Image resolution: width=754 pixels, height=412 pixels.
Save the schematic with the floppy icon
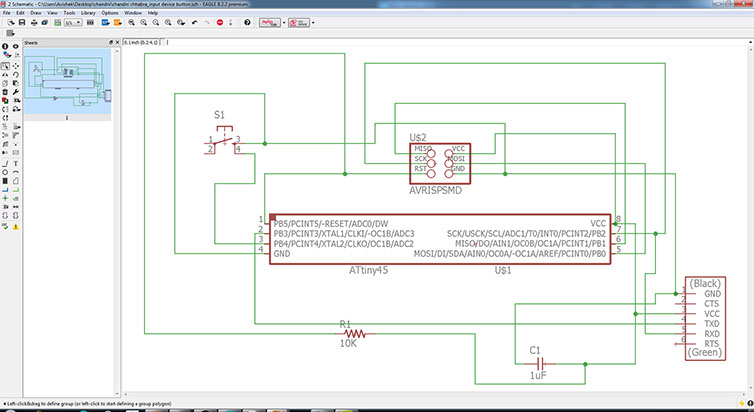22,23
